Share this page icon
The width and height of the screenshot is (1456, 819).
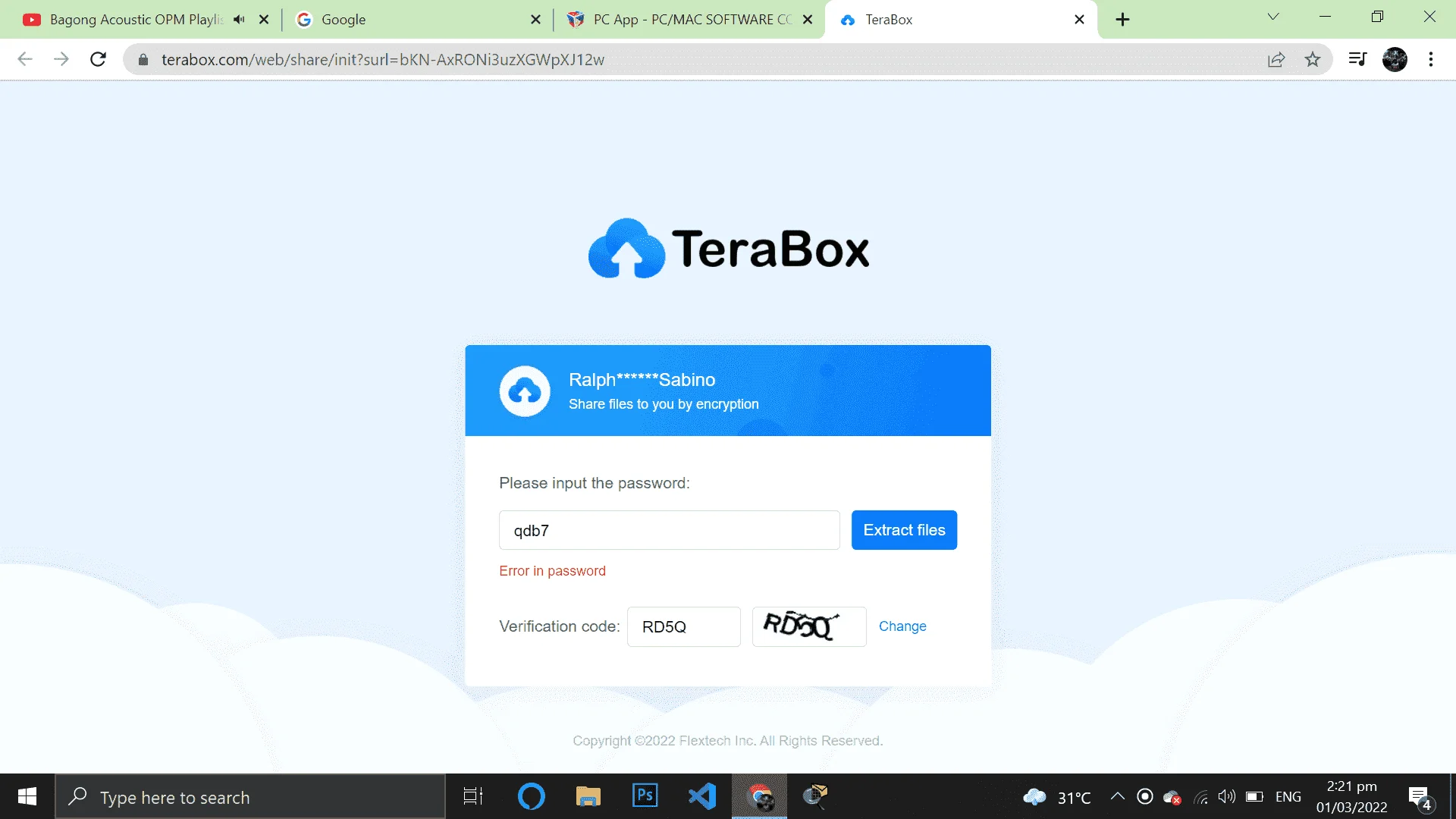(x=1276, y=59)
